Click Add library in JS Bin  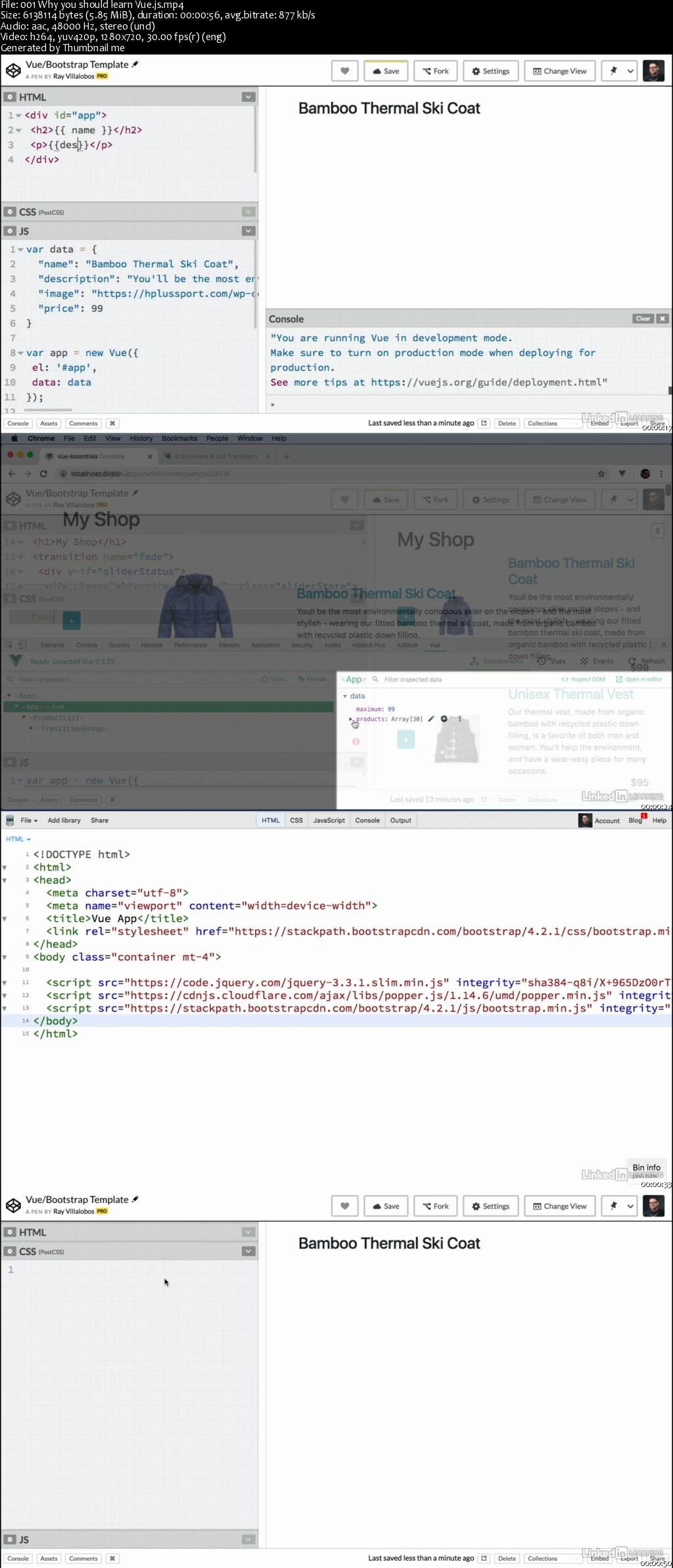coord(64,820)
